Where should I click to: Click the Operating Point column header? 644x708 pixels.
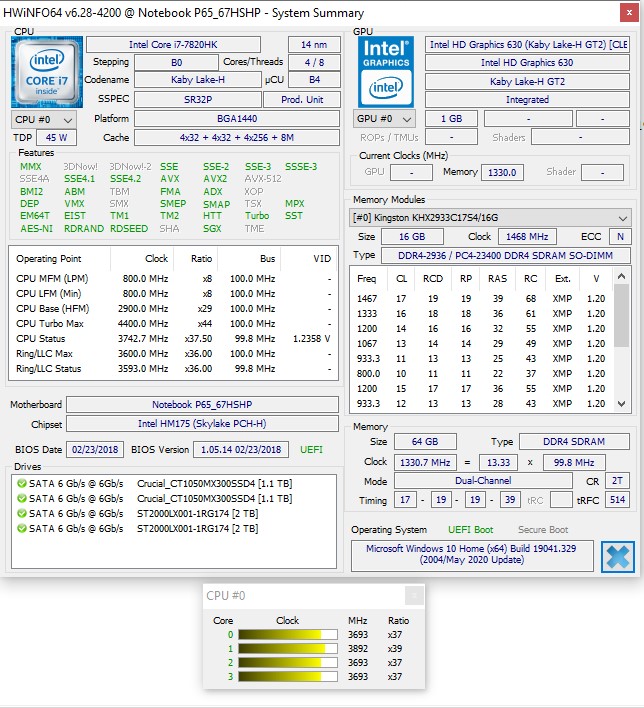(49, 259)
